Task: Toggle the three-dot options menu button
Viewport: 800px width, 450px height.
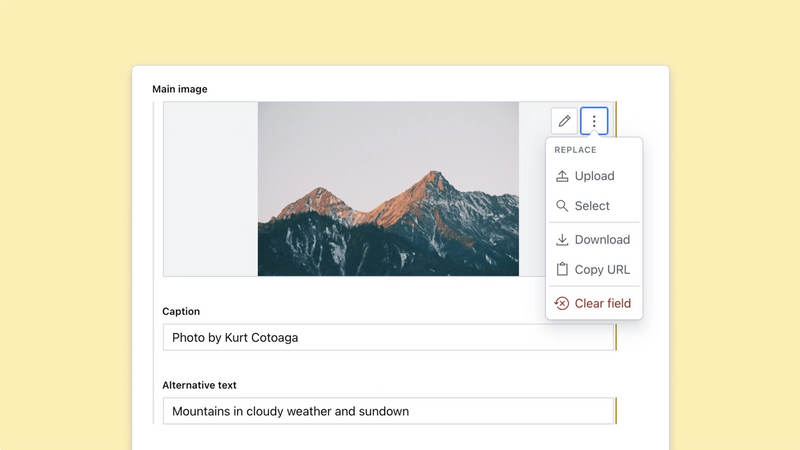Action: [594, 121]
